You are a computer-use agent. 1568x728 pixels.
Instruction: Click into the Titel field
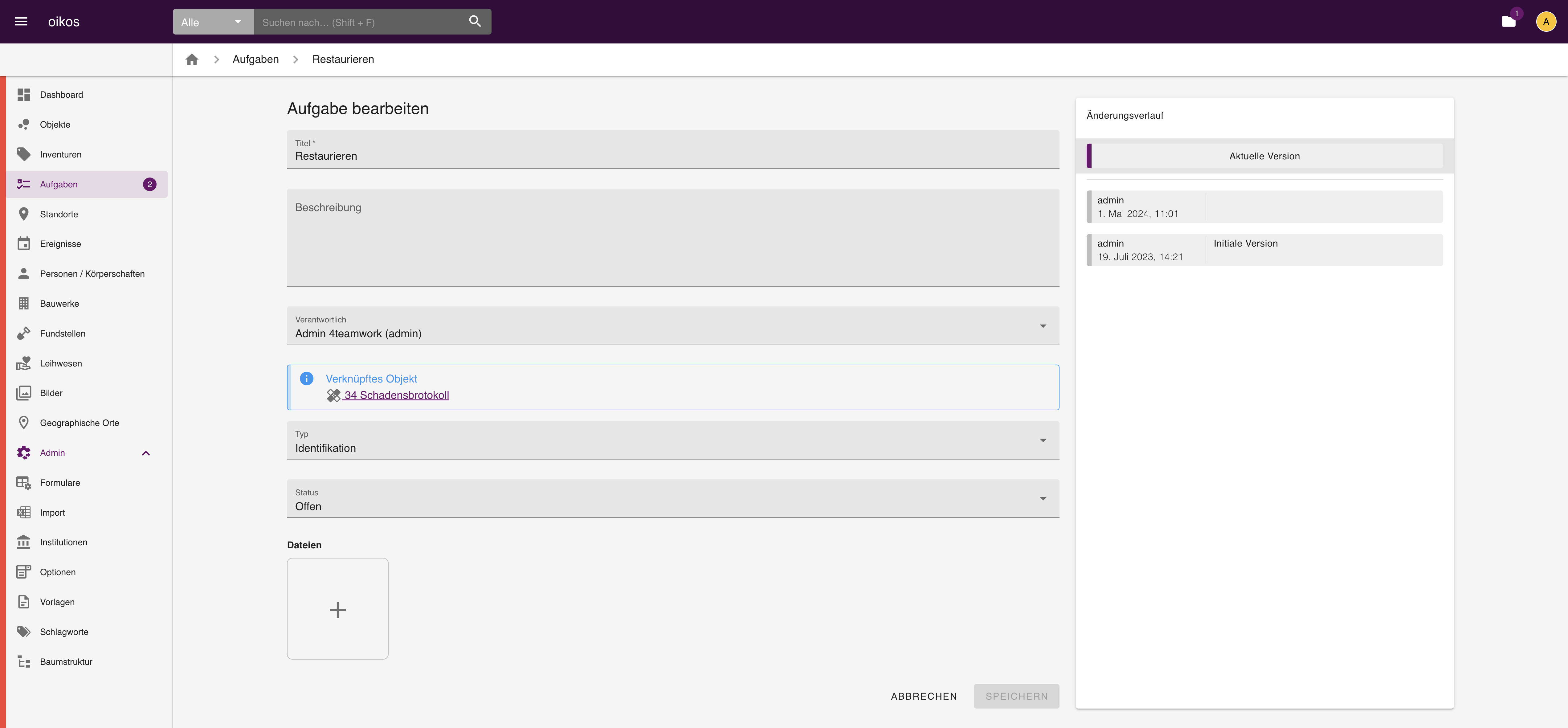coord(673,149)
